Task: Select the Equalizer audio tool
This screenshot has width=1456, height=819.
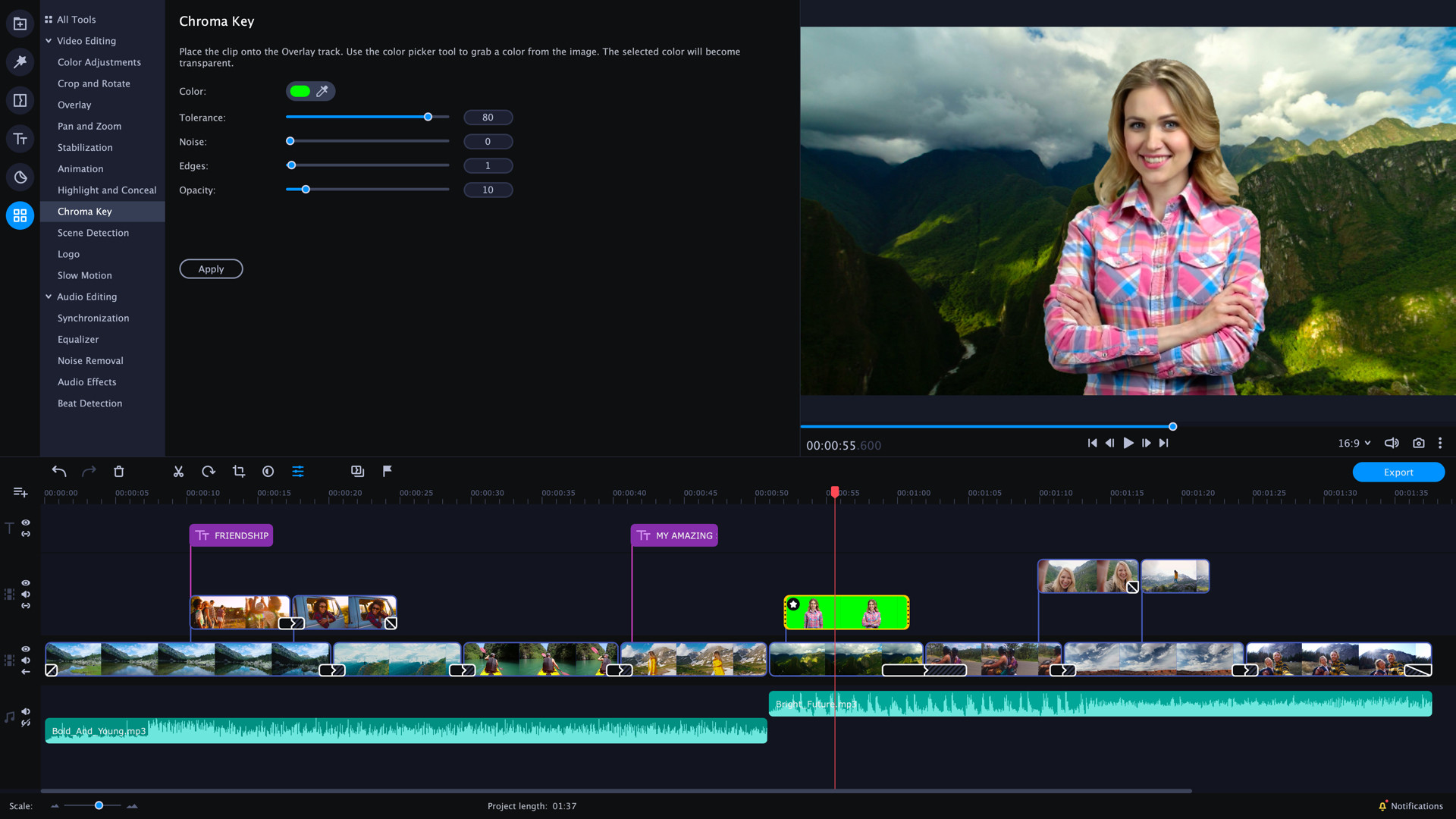Action: coord(78,339)
